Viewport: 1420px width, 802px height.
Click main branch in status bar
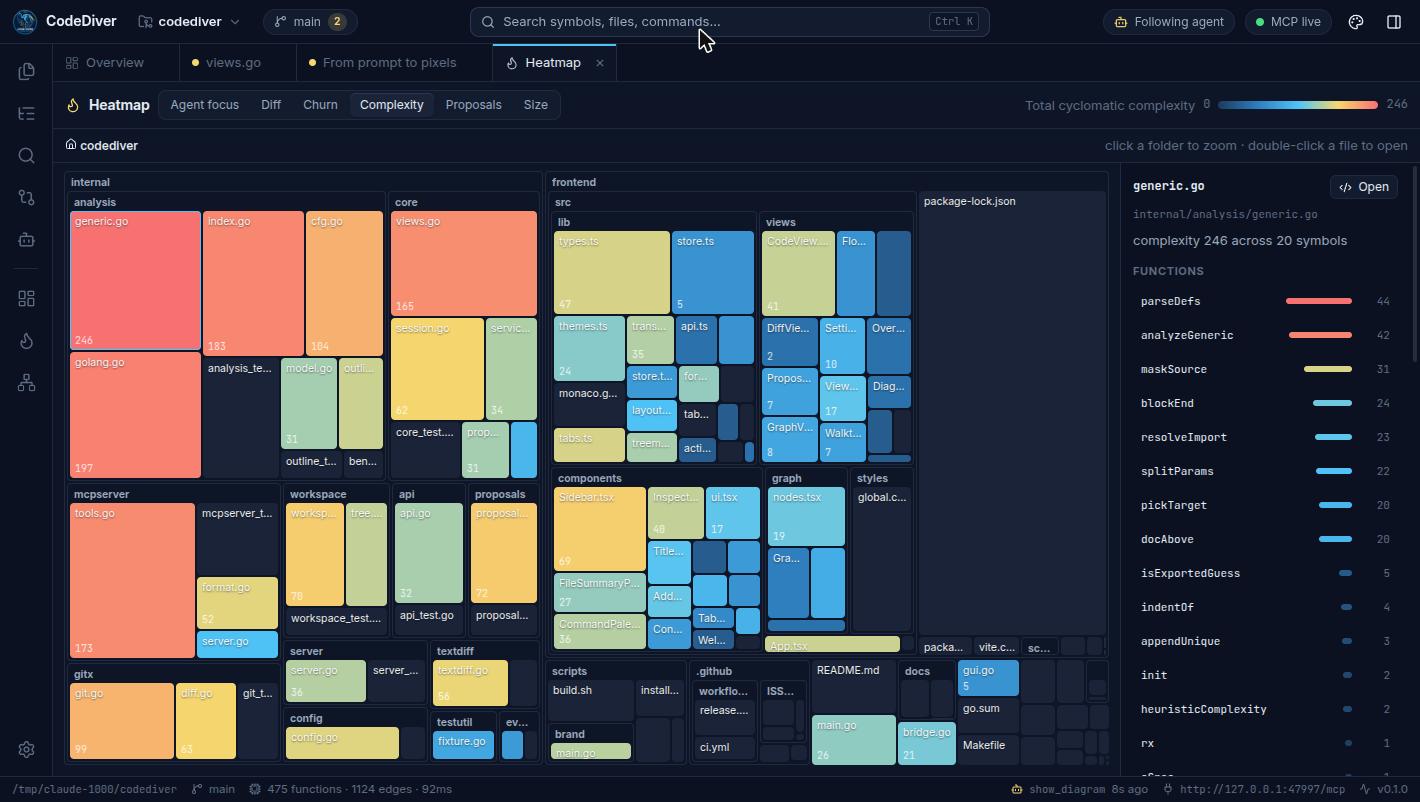click(x=213, y=789)
